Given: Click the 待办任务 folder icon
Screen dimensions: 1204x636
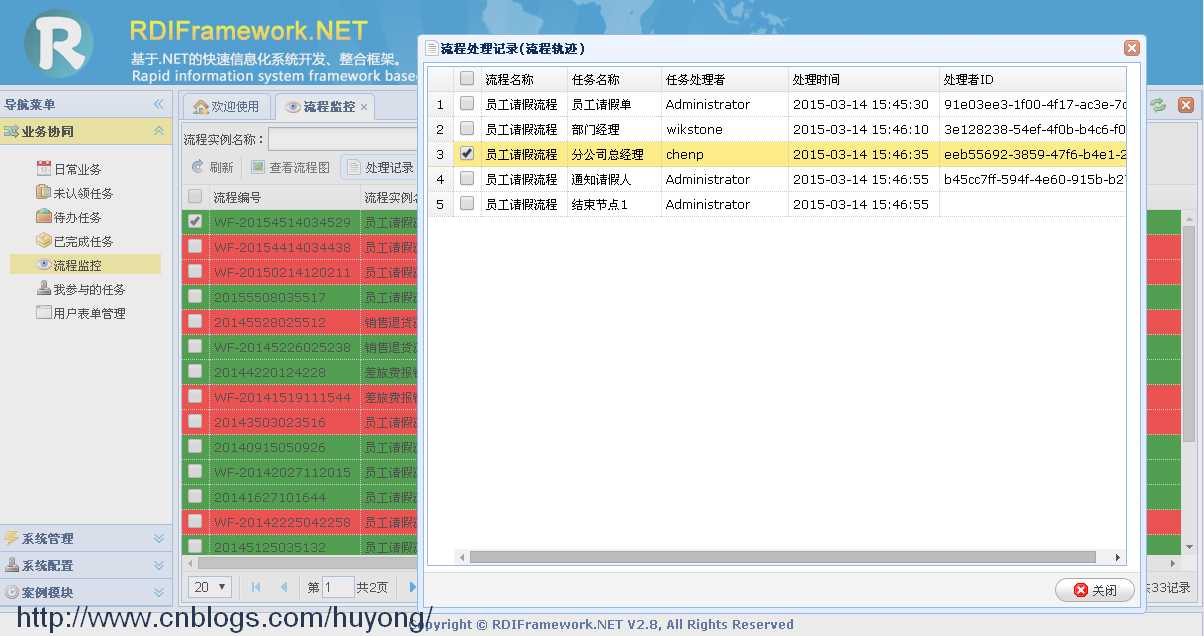Looking at the screenshot, I should [44, 217].
